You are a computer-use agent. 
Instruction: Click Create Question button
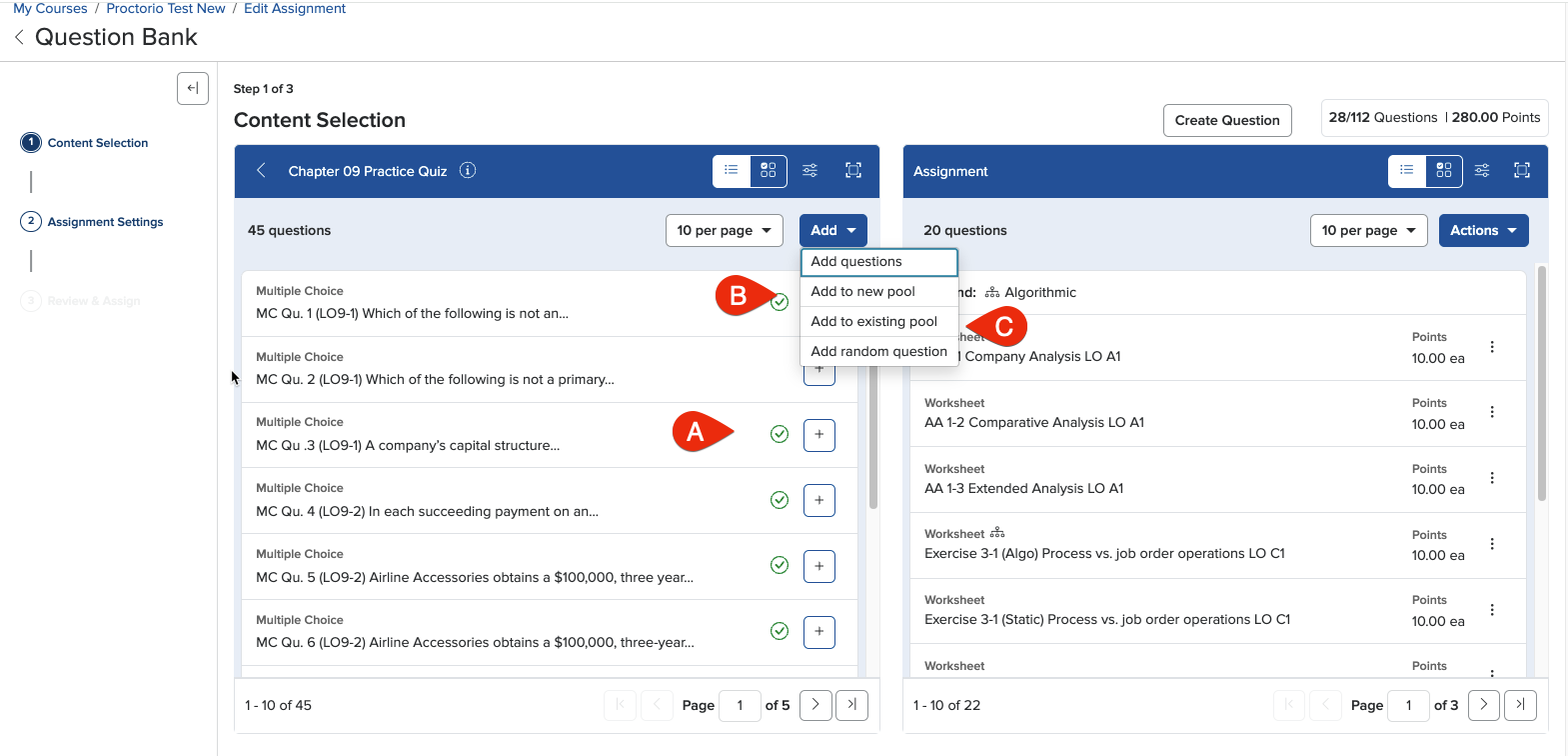[1227, 120]
